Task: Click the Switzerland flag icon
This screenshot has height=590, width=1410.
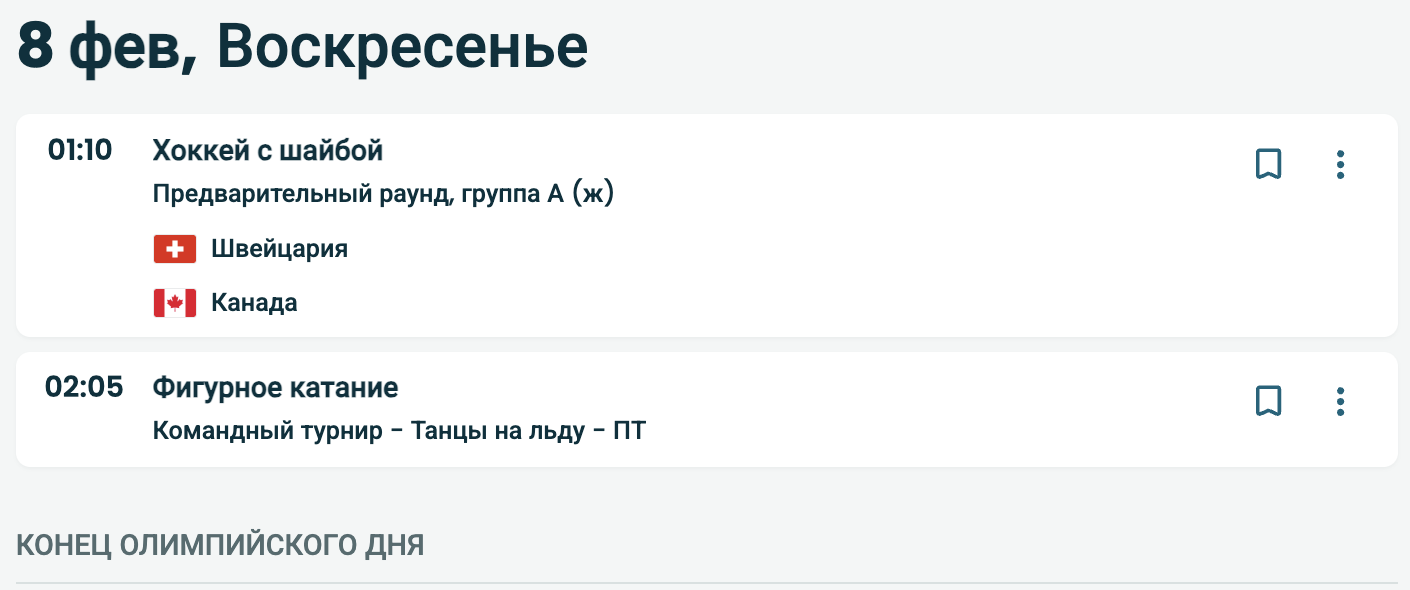Action: pos(175,249)
